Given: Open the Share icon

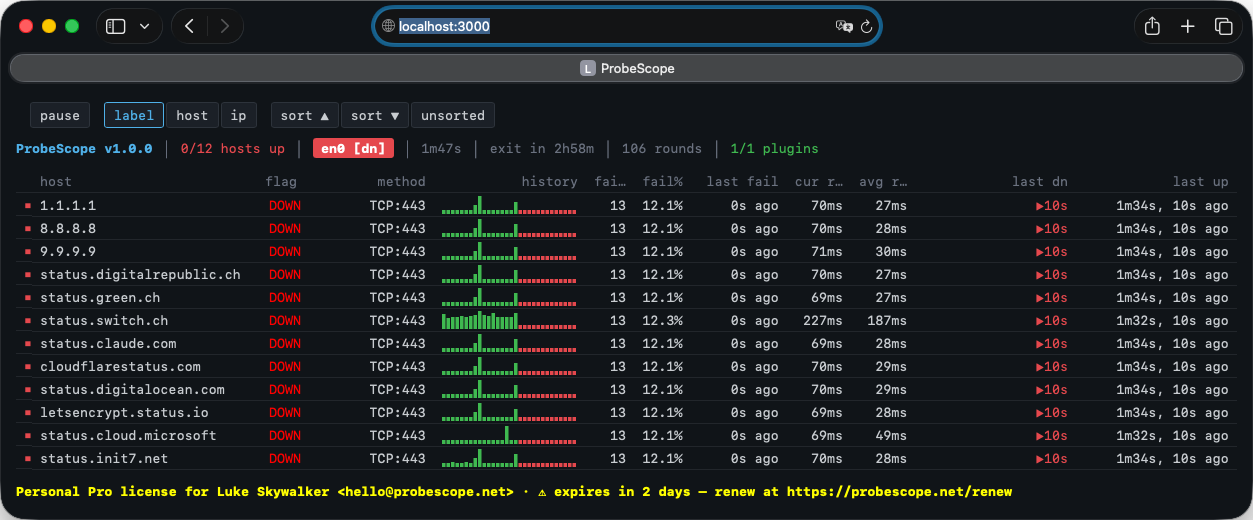Looking at the screenshot, I should click(x=1152, y=26).
